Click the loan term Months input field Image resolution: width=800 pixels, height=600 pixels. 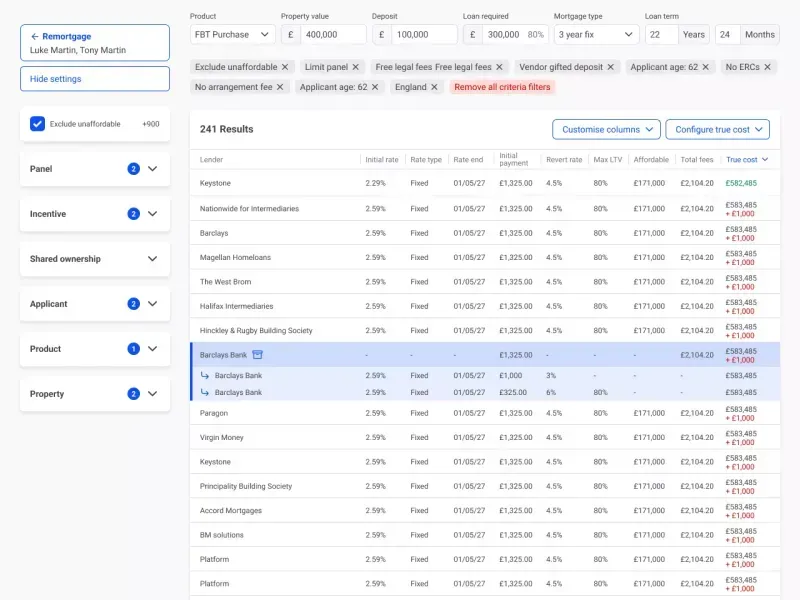728,34
